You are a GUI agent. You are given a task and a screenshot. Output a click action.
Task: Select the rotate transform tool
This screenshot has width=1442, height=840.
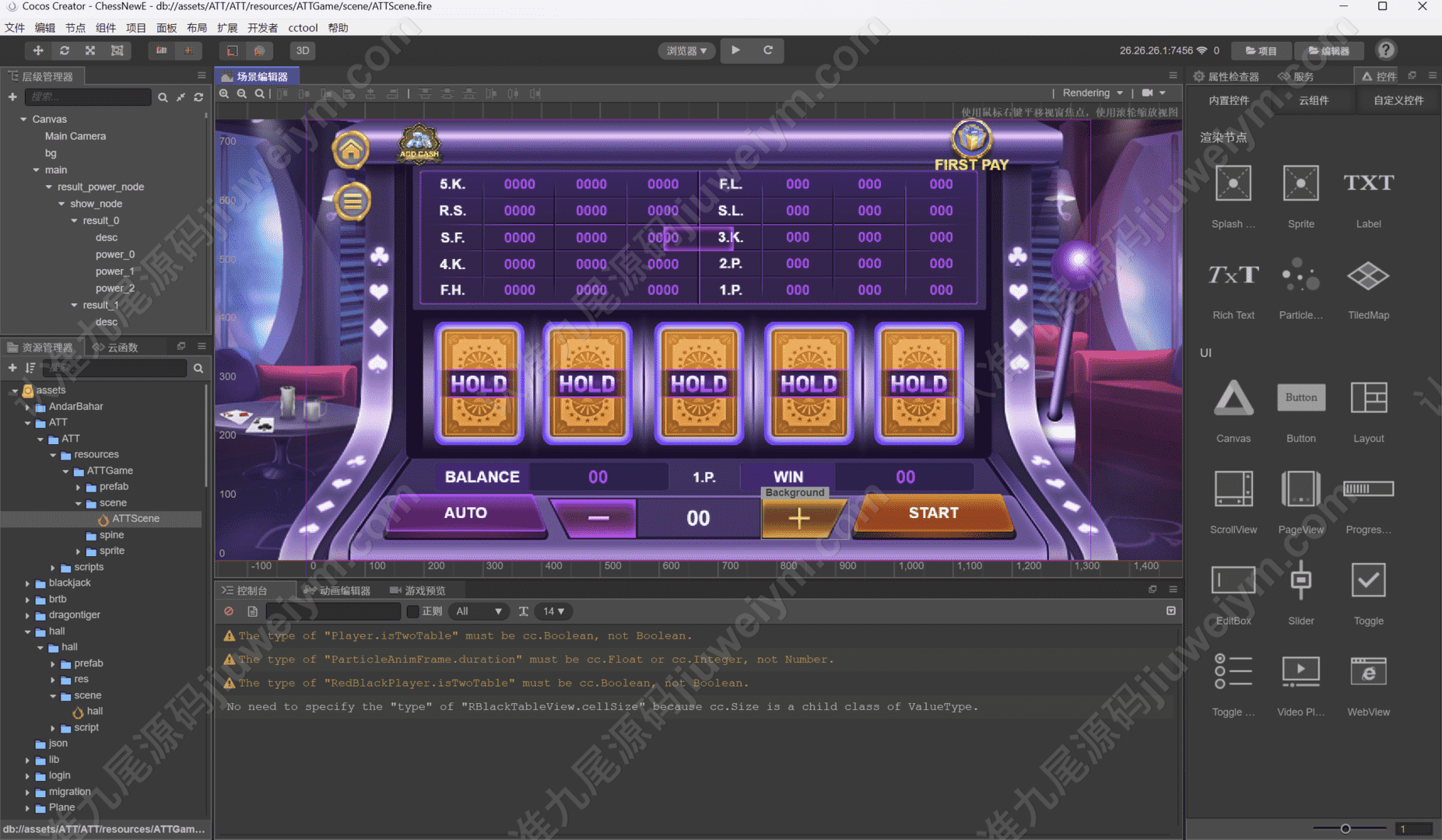coord(65,51)
